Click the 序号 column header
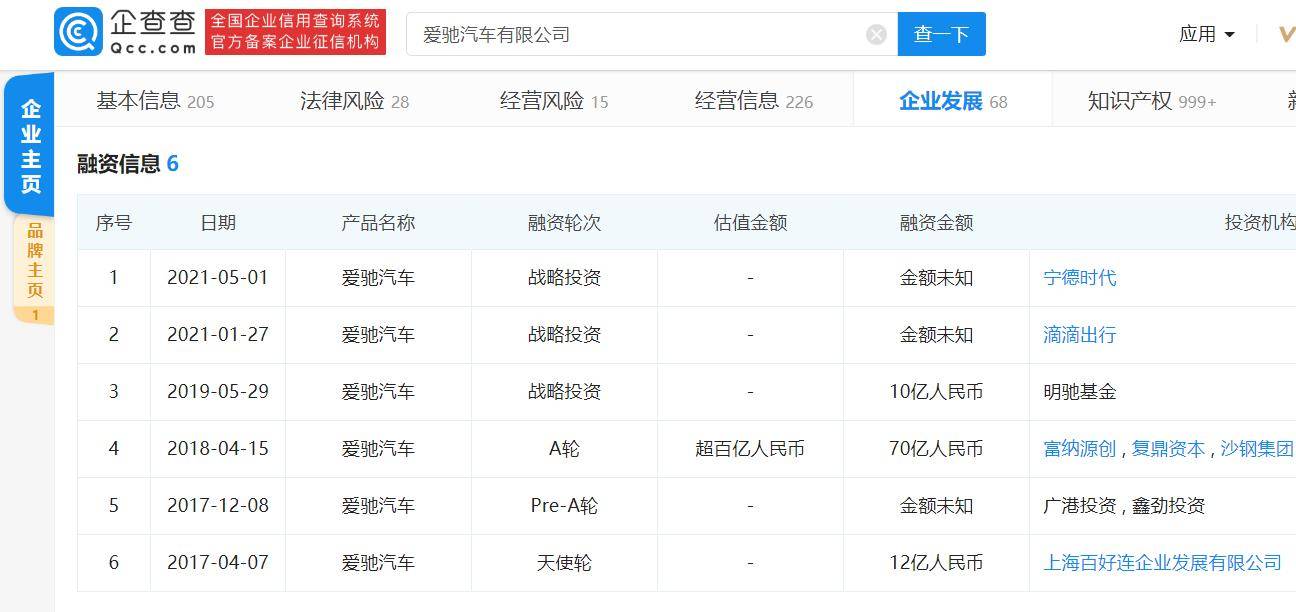The image size is (1296, 612). point(113,222)
